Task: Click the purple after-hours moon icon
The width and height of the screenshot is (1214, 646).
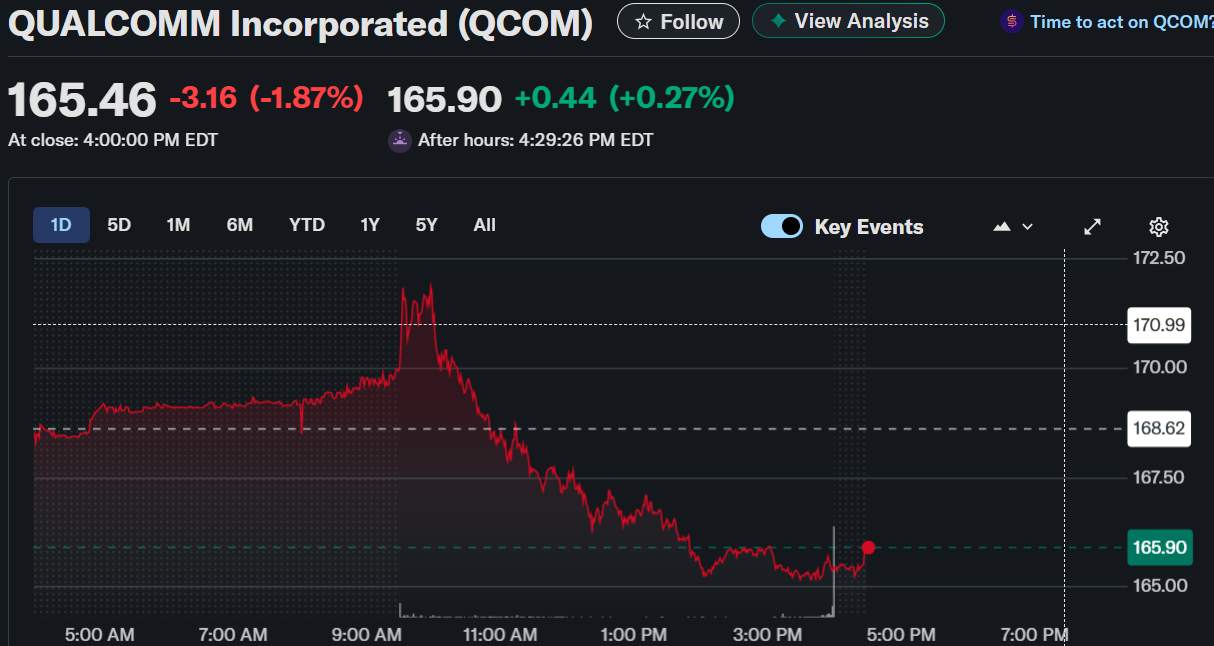Action: pos(400,141)
